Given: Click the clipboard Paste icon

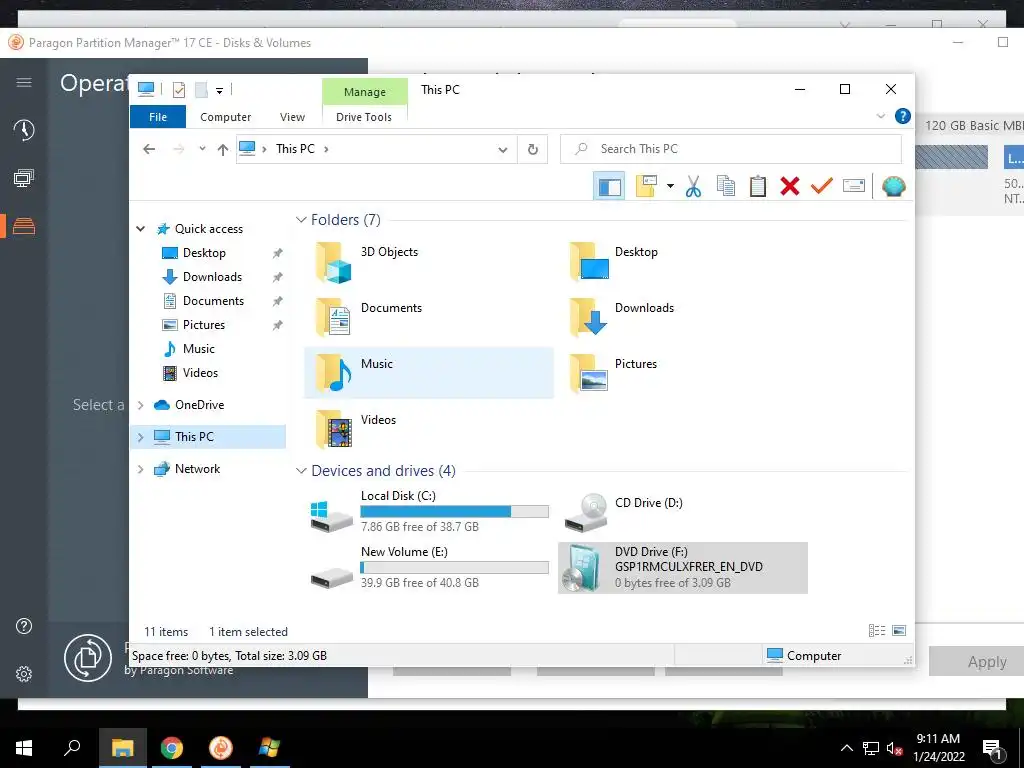Looking at the screenshot, I should tap(758, 186).
